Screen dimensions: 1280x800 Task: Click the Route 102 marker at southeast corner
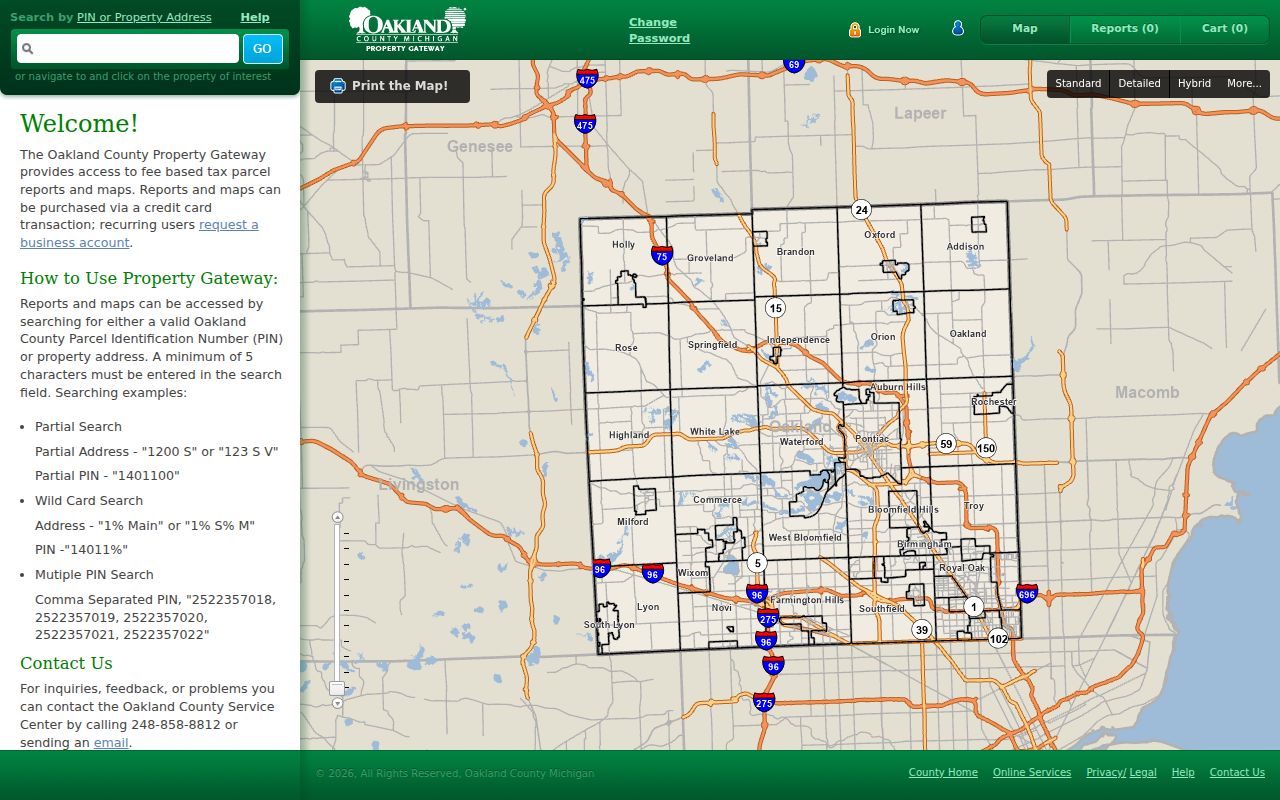click(x=998, y=638)
